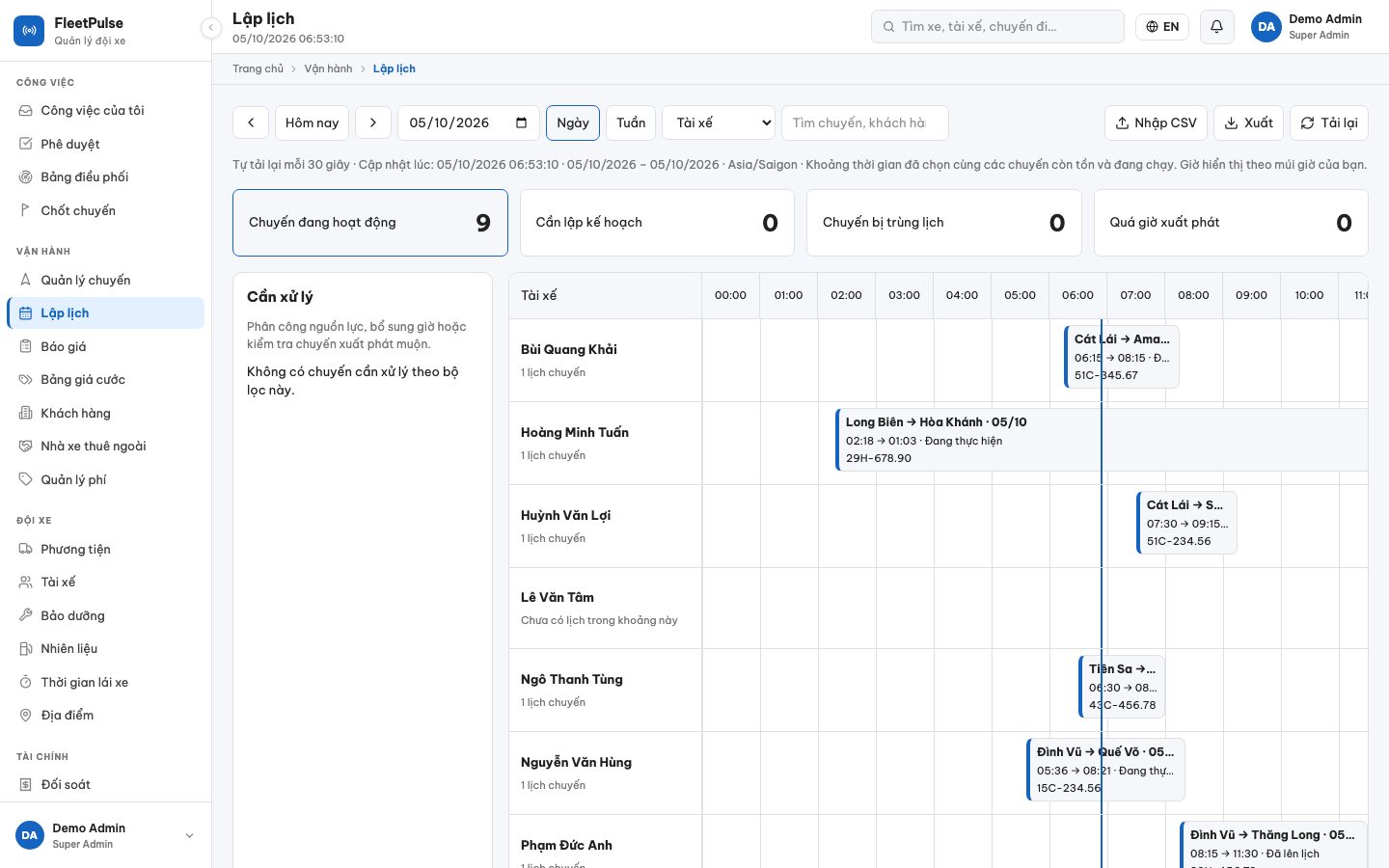Open the Tài xế grouping dropdown
This screenshot has width=1389, height=868.
719,122
